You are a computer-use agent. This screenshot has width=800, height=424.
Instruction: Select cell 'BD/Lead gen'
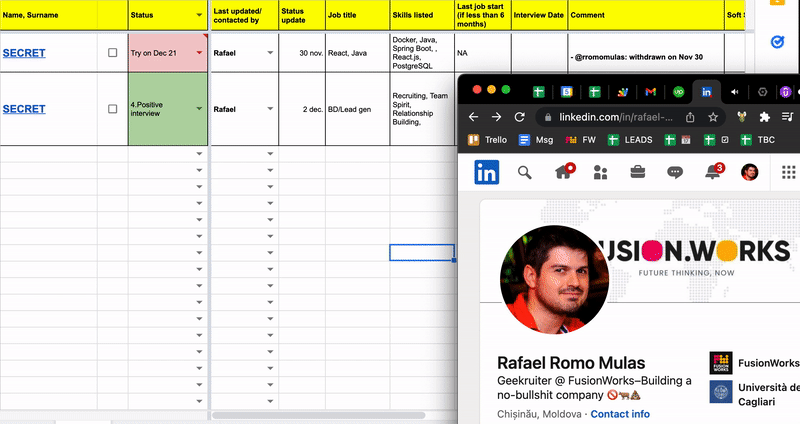click(x=357, y=109)
